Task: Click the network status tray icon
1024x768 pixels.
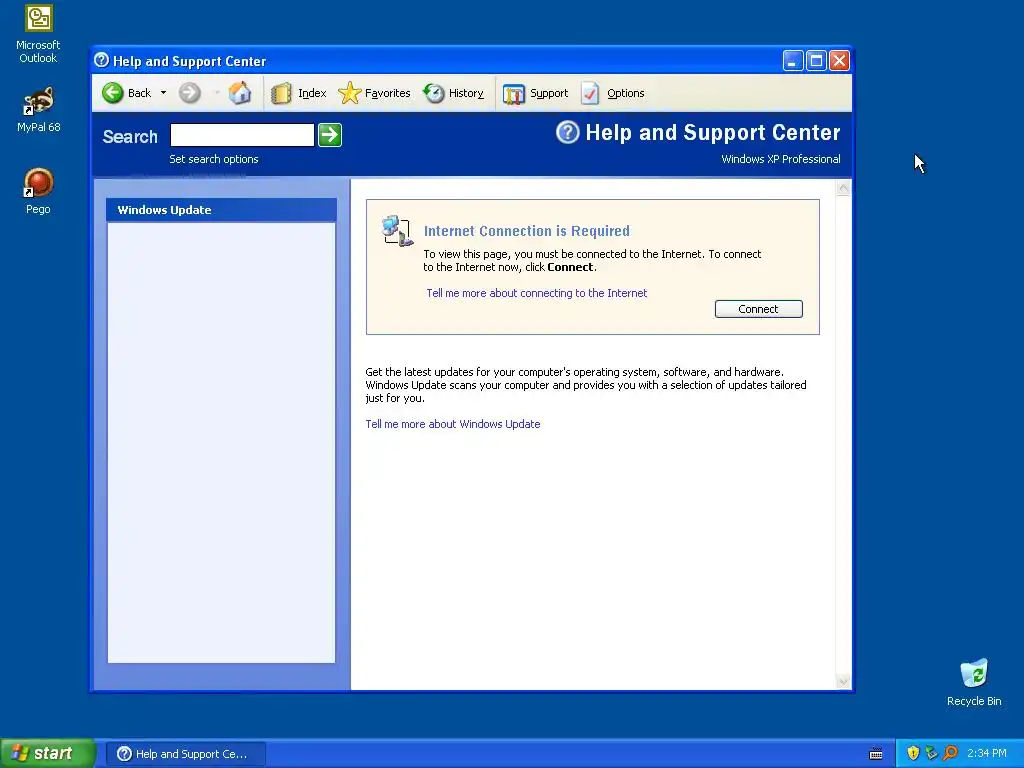Action: tap(931, 753)
